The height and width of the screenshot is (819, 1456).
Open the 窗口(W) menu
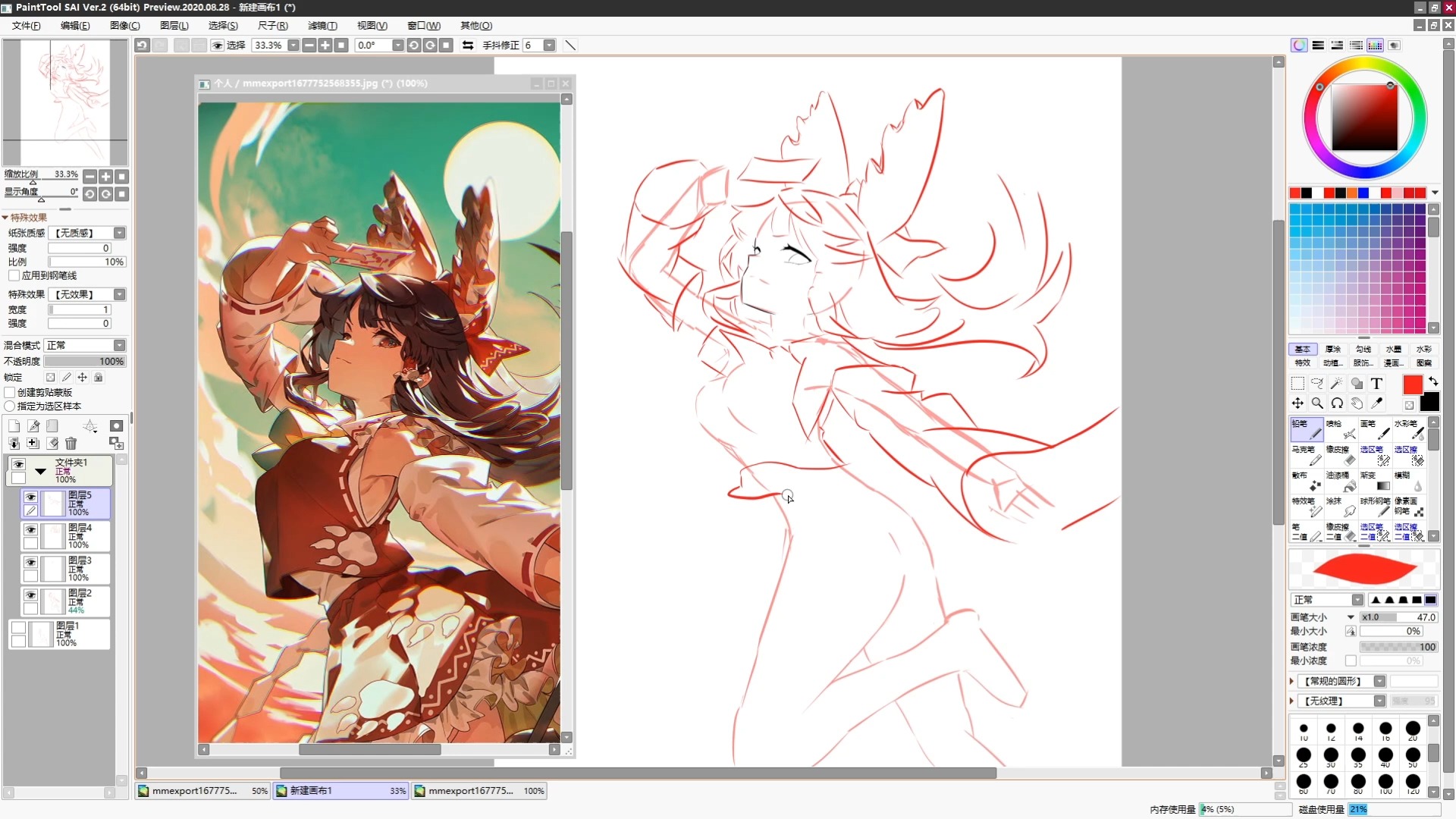point(423,26)
